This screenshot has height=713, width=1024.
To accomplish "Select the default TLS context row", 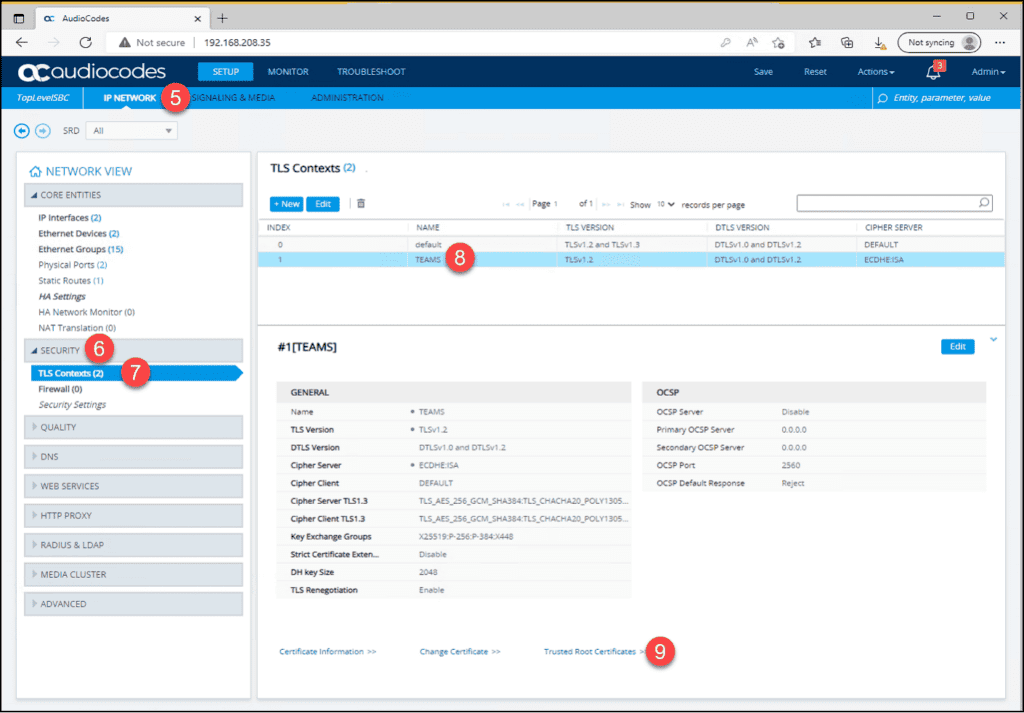I will [x=631, y=245].
